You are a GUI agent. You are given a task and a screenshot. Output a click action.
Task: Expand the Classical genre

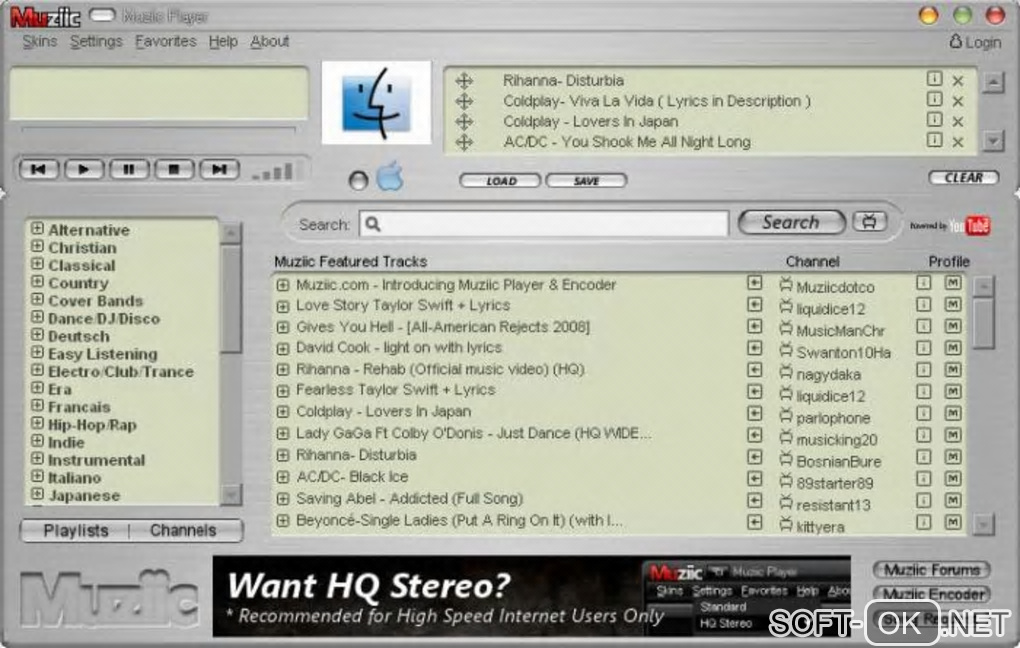pos(38,264)
